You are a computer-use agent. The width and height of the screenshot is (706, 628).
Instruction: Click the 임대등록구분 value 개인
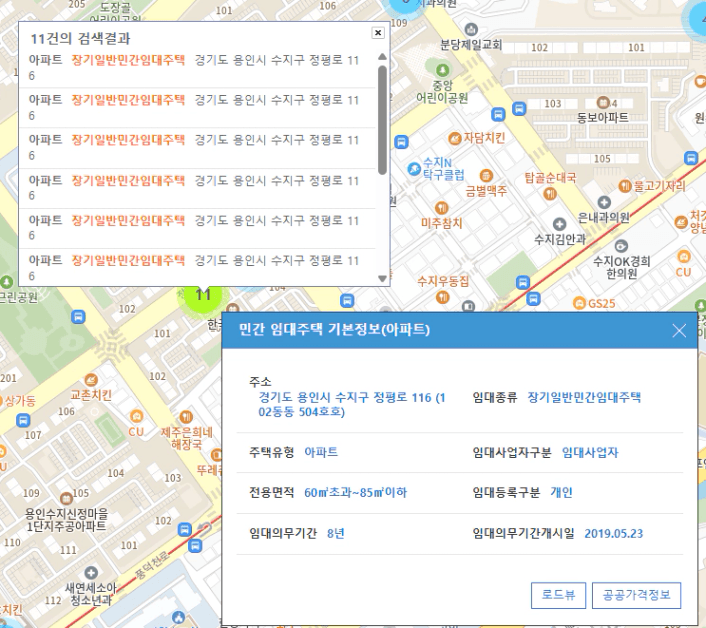click(561, 492)
